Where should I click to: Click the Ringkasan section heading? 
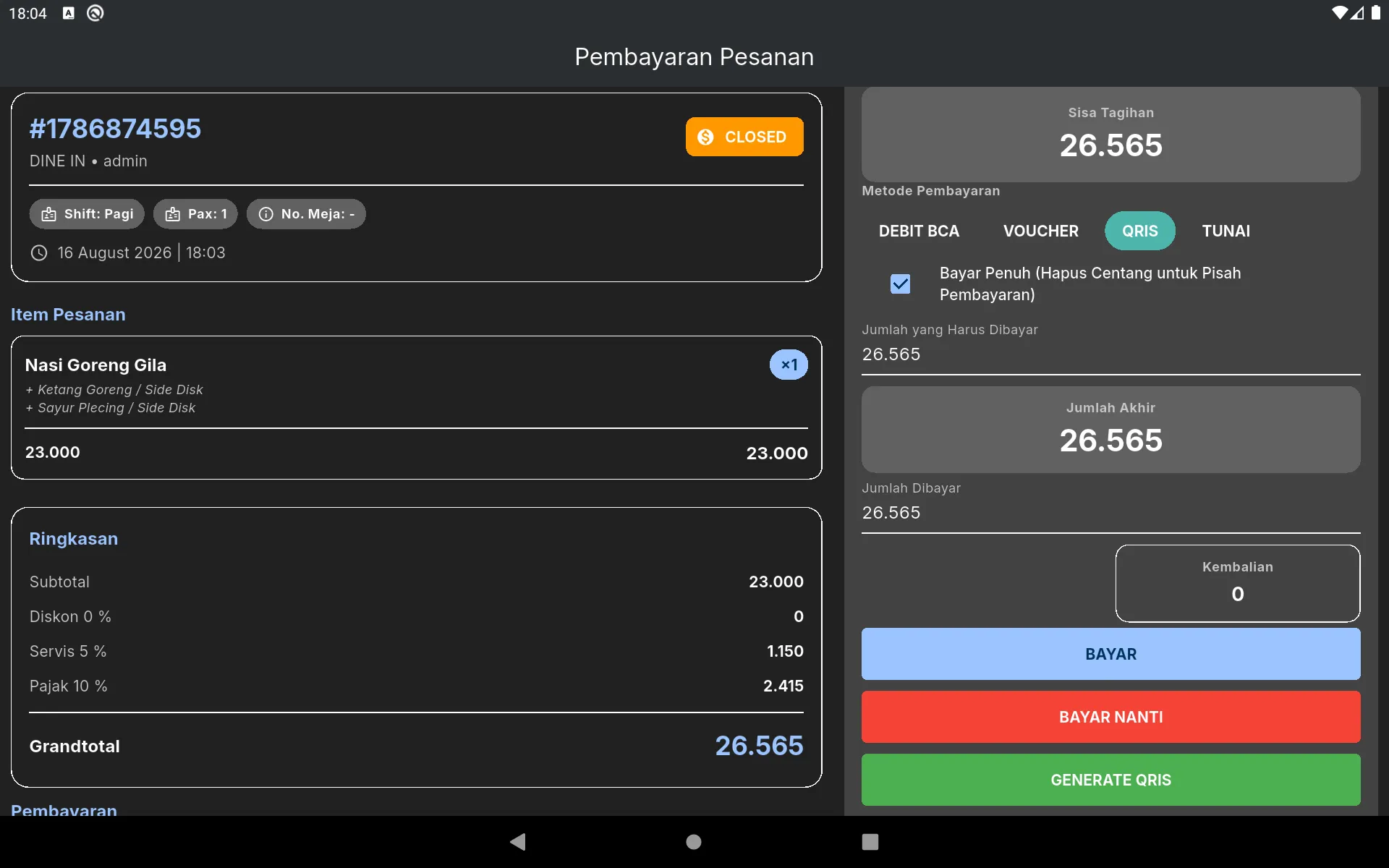(x=74, y=539)
